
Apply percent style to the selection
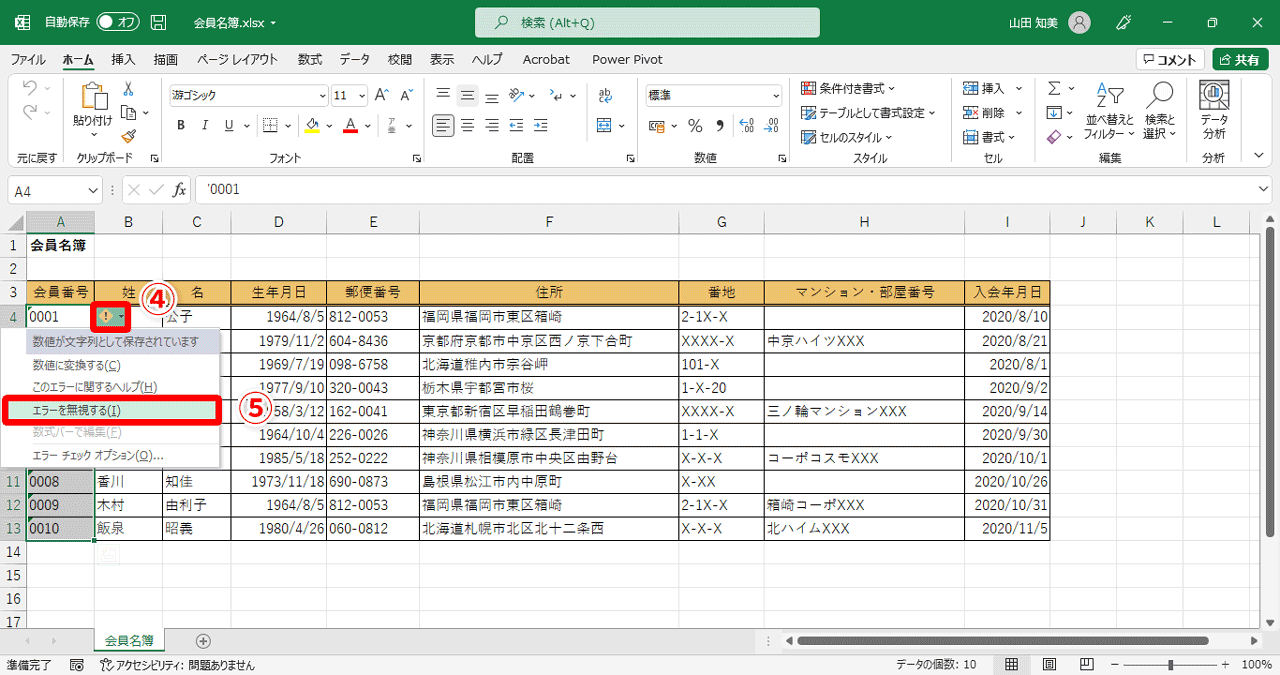tap(696, 125)
